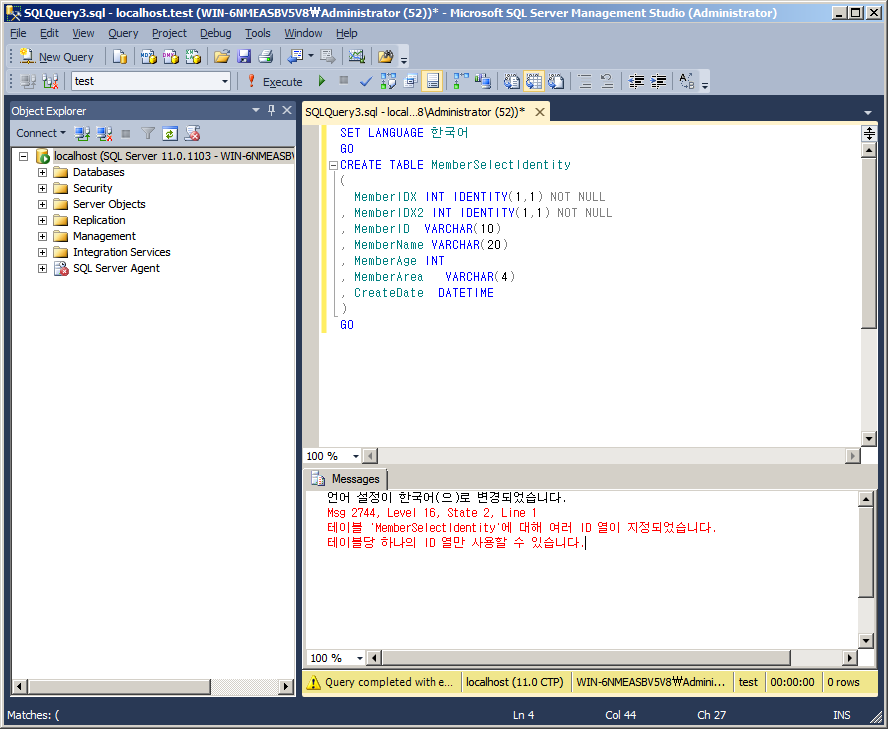Toggle IntelliSense Enabled icon
This screenshot has width=888, height=729.
pyautogui.click(x=433, y=82)
